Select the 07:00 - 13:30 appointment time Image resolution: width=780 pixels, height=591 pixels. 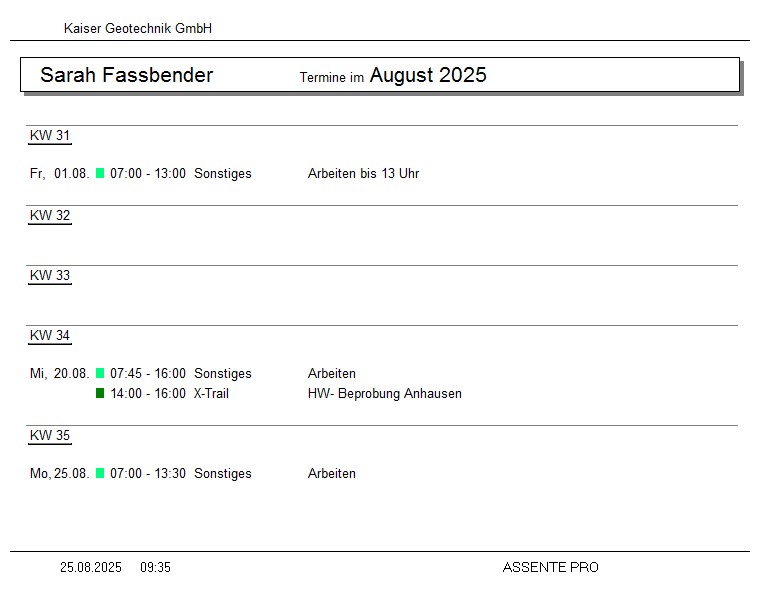point(148,474)
